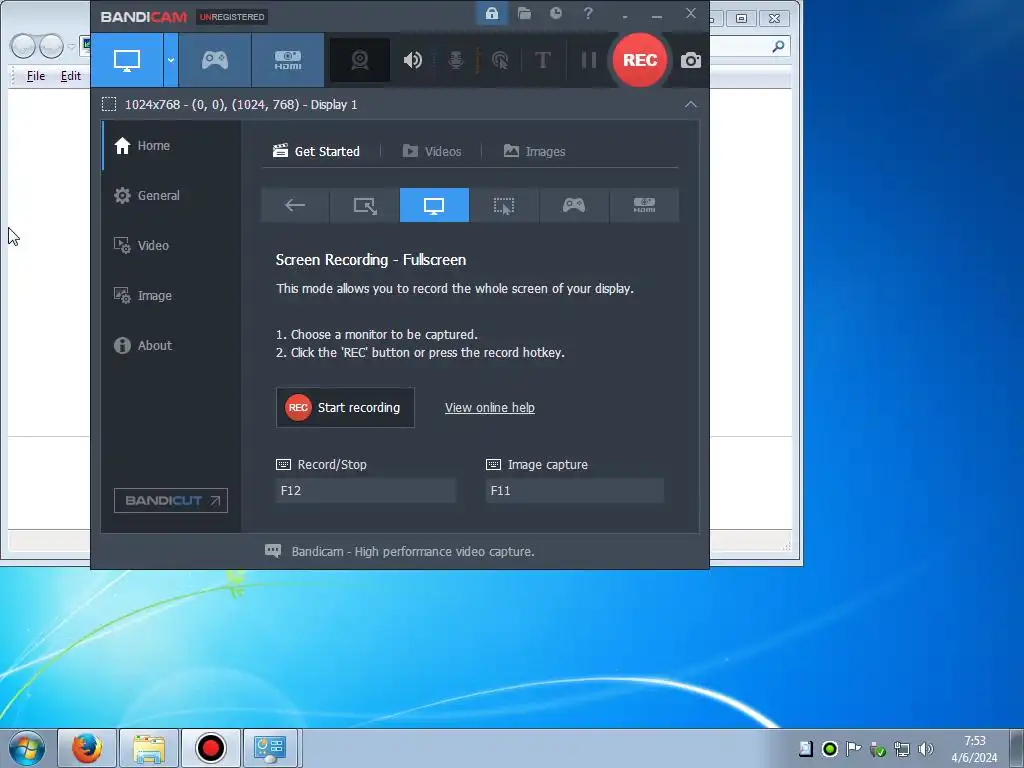Click the UNREGISTERED badge
The height and width of the screenshot is (768, 1024).
[x=232, y=17]
